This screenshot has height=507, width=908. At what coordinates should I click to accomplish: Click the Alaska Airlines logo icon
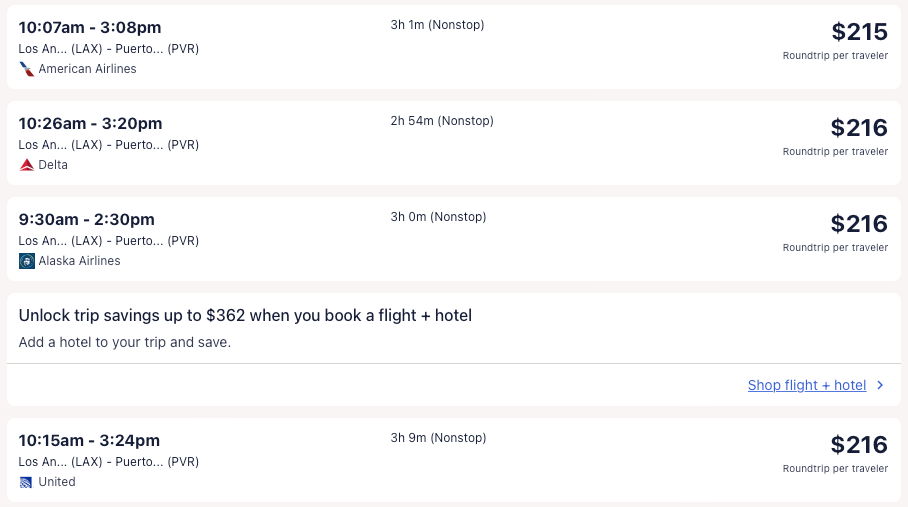tap(27, 261)
